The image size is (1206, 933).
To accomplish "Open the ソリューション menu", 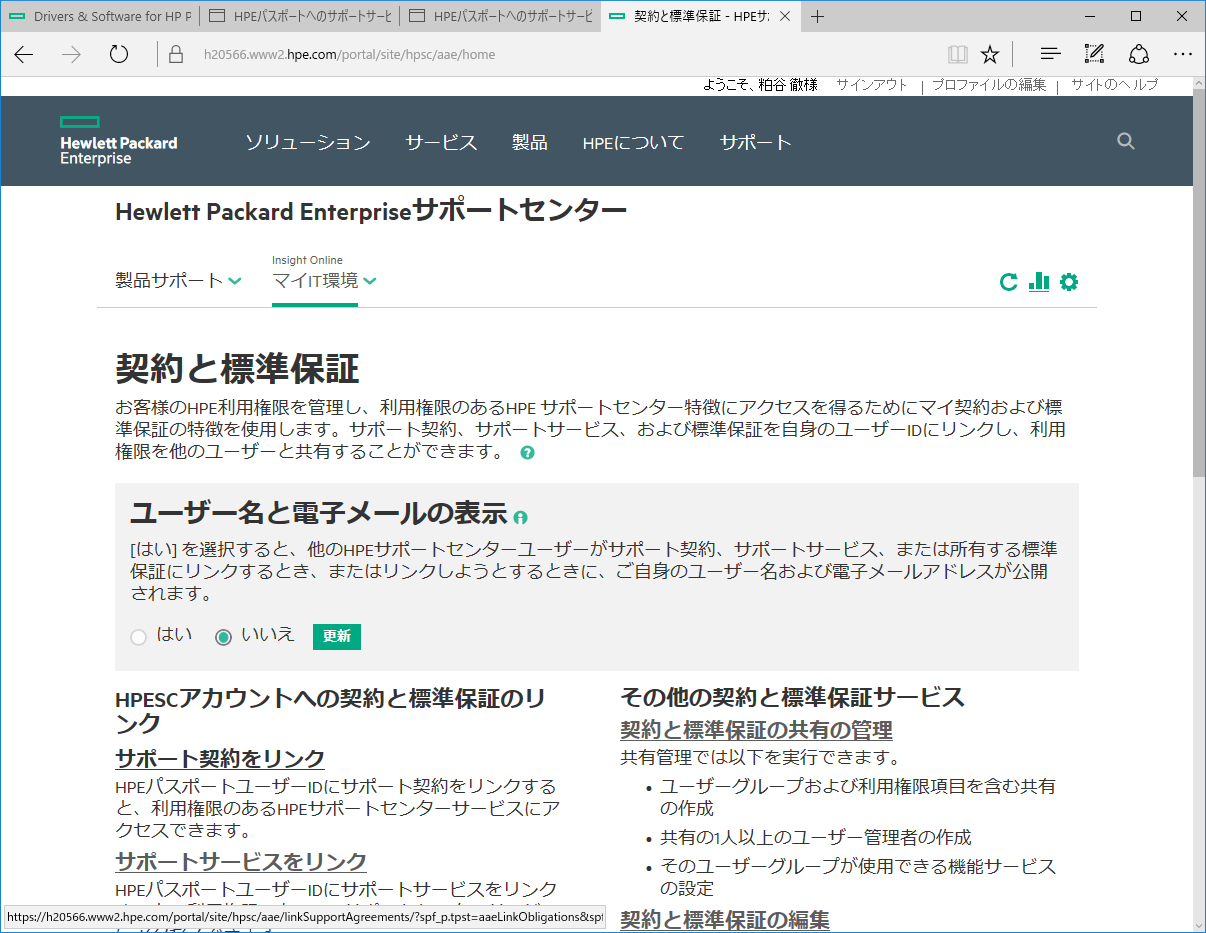I will 308,142.
